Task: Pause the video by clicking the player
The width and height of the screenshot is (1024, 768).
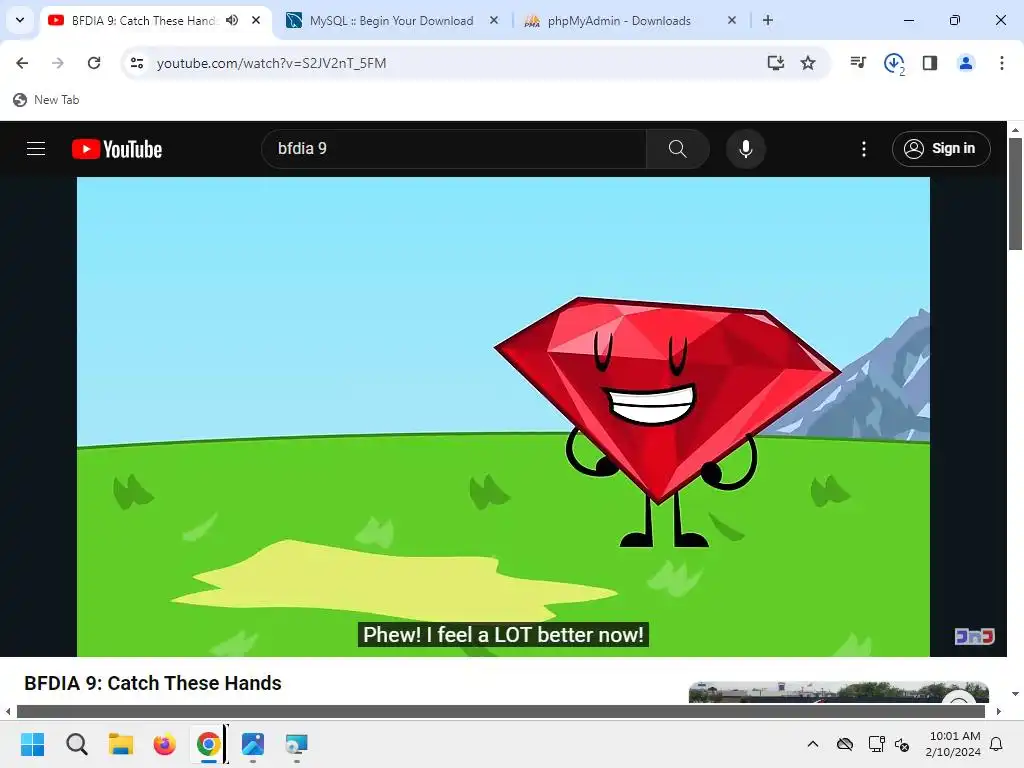Action: [x=503, y=417]
